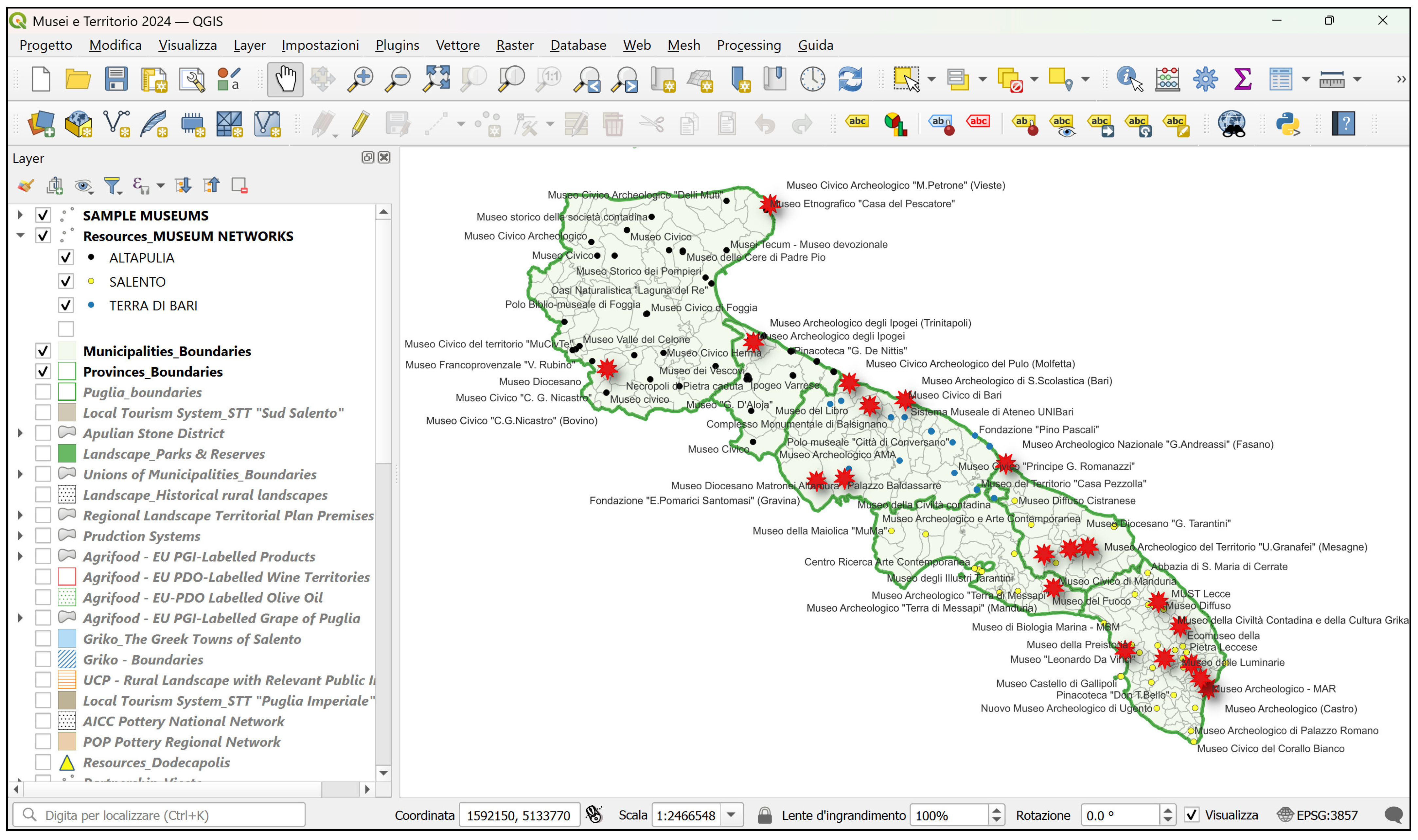Enable the Puglia_boundaries layer checkbox

pyautogui.click(x=43, y=392)
